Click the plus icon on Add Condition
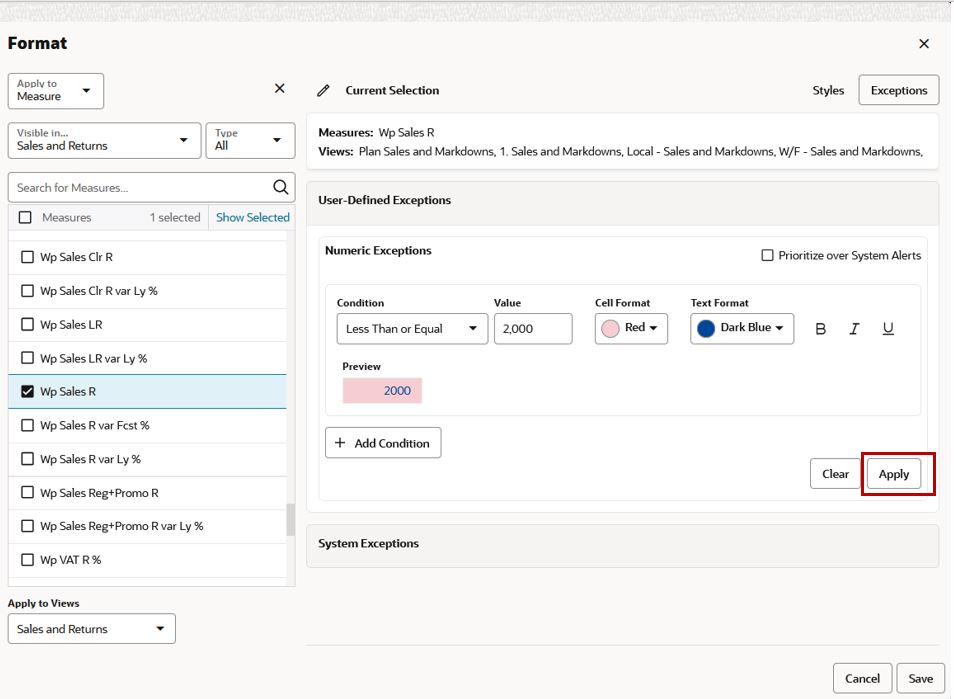The width and height of the screenshot is (954, 699). pyautogui.click(x=340, y=443)
